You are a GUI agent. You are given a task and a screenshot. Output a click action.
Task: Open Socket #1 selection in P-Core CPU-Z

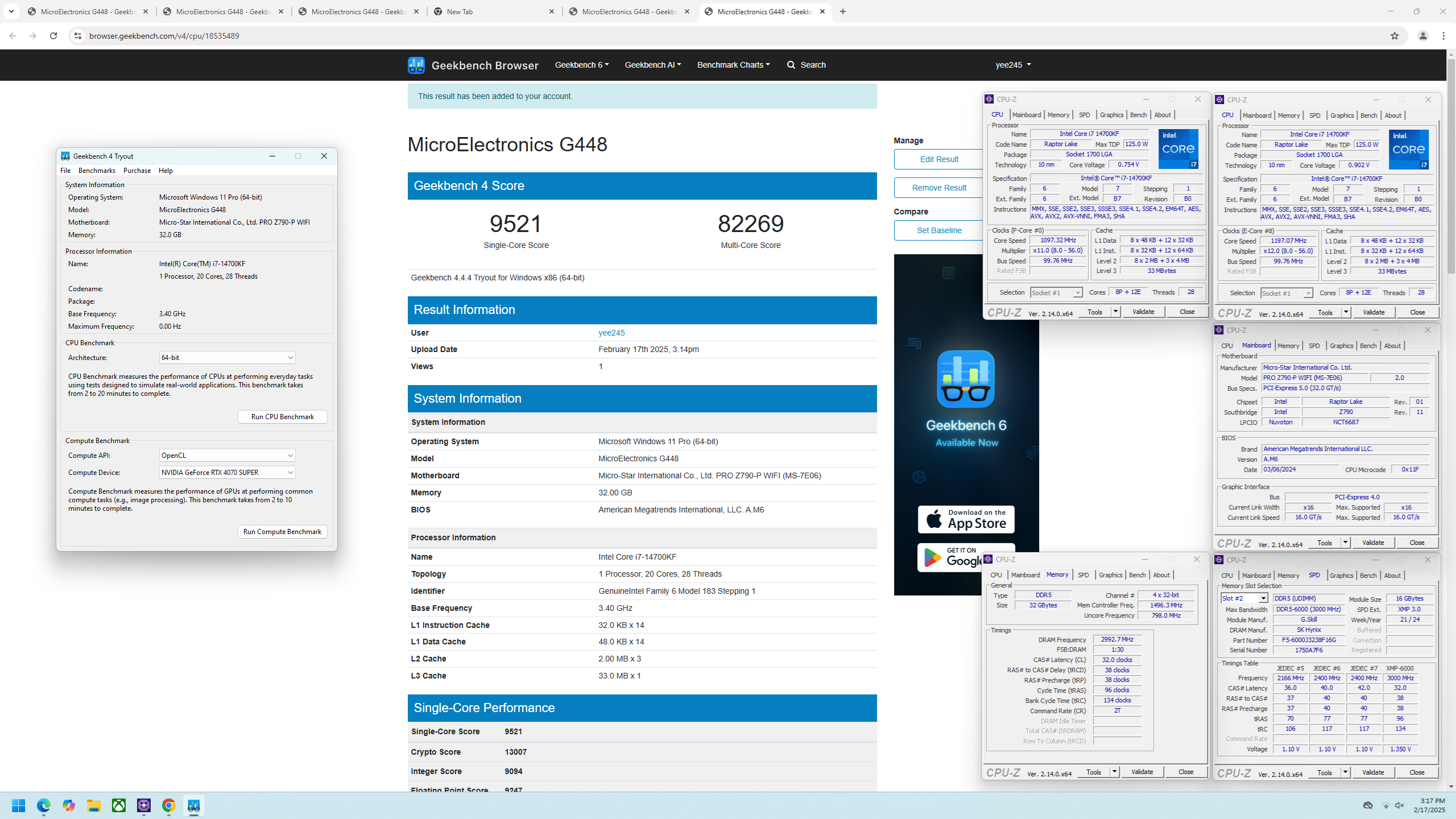[x=1056, y=293]
